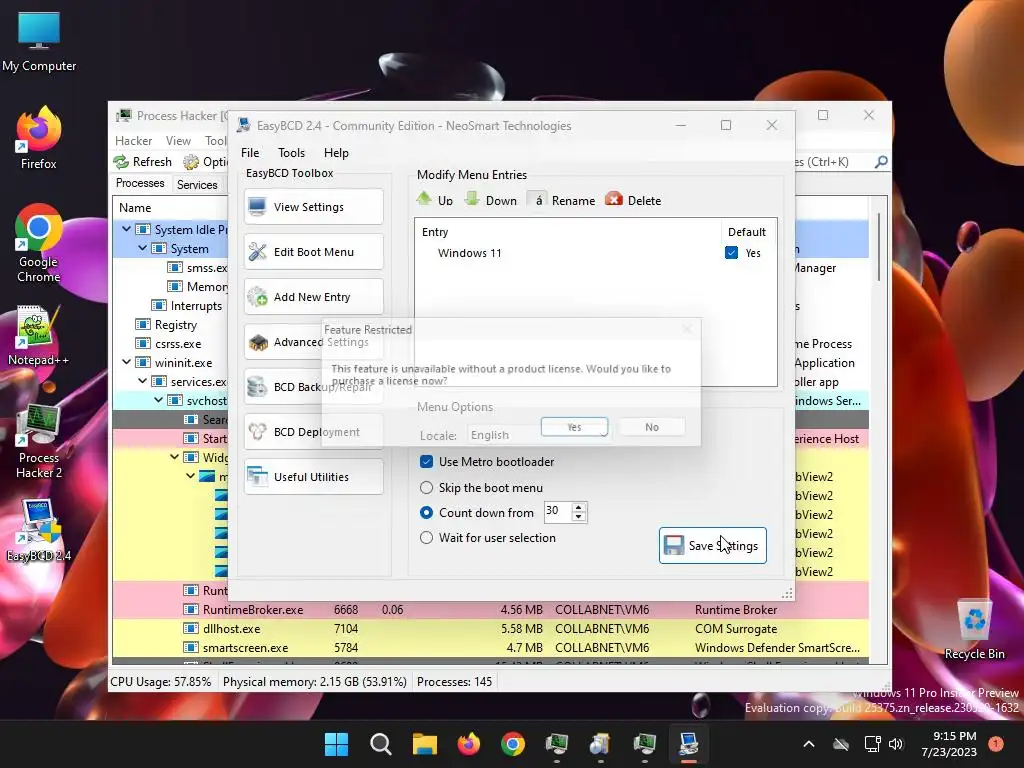This screenshot has width=1024, height=768.
Task: Click Chrome icon in taskbar
Action: [513, 744]
